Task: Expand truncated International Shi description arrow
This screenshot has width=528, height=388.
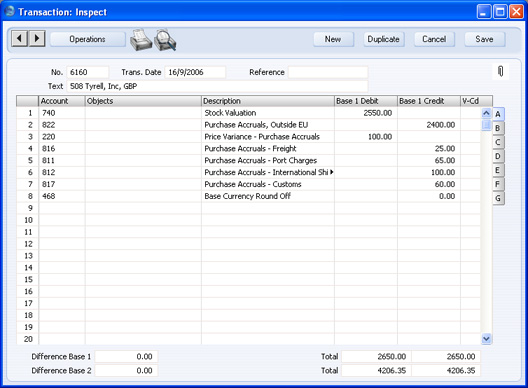Action: click(331, 172)
